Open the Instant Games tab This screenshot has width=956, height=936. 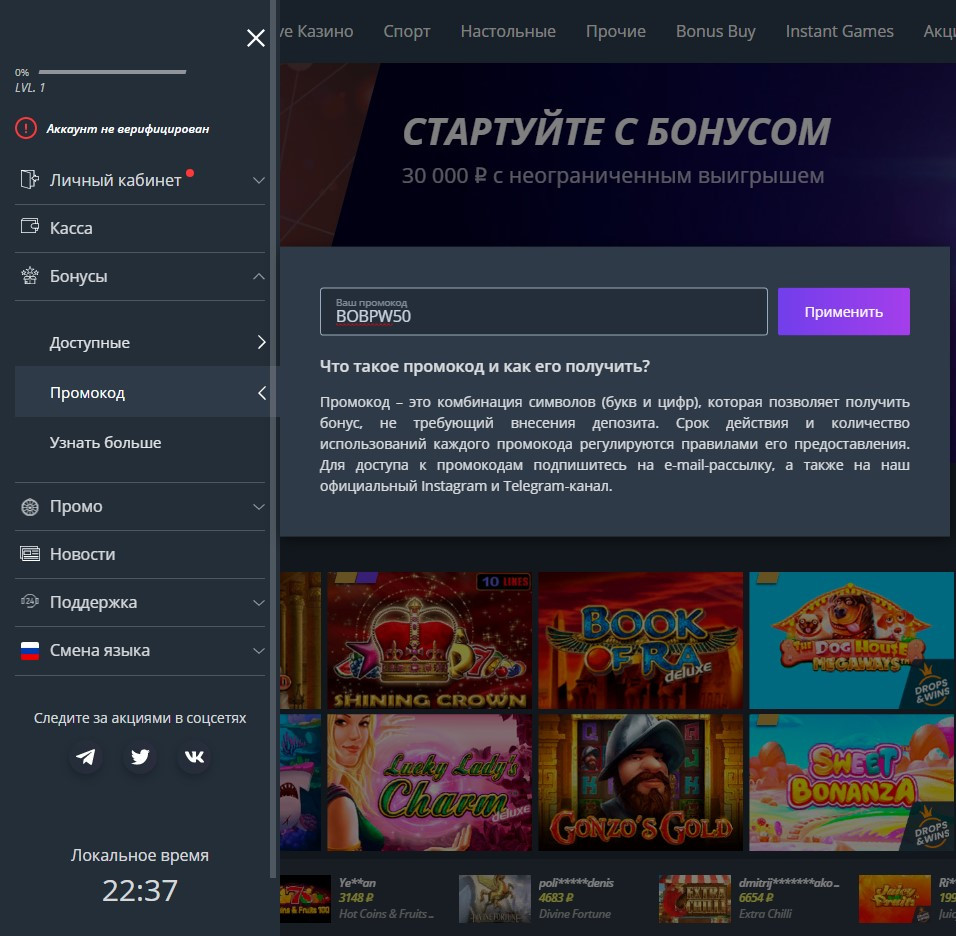[839, 31]
